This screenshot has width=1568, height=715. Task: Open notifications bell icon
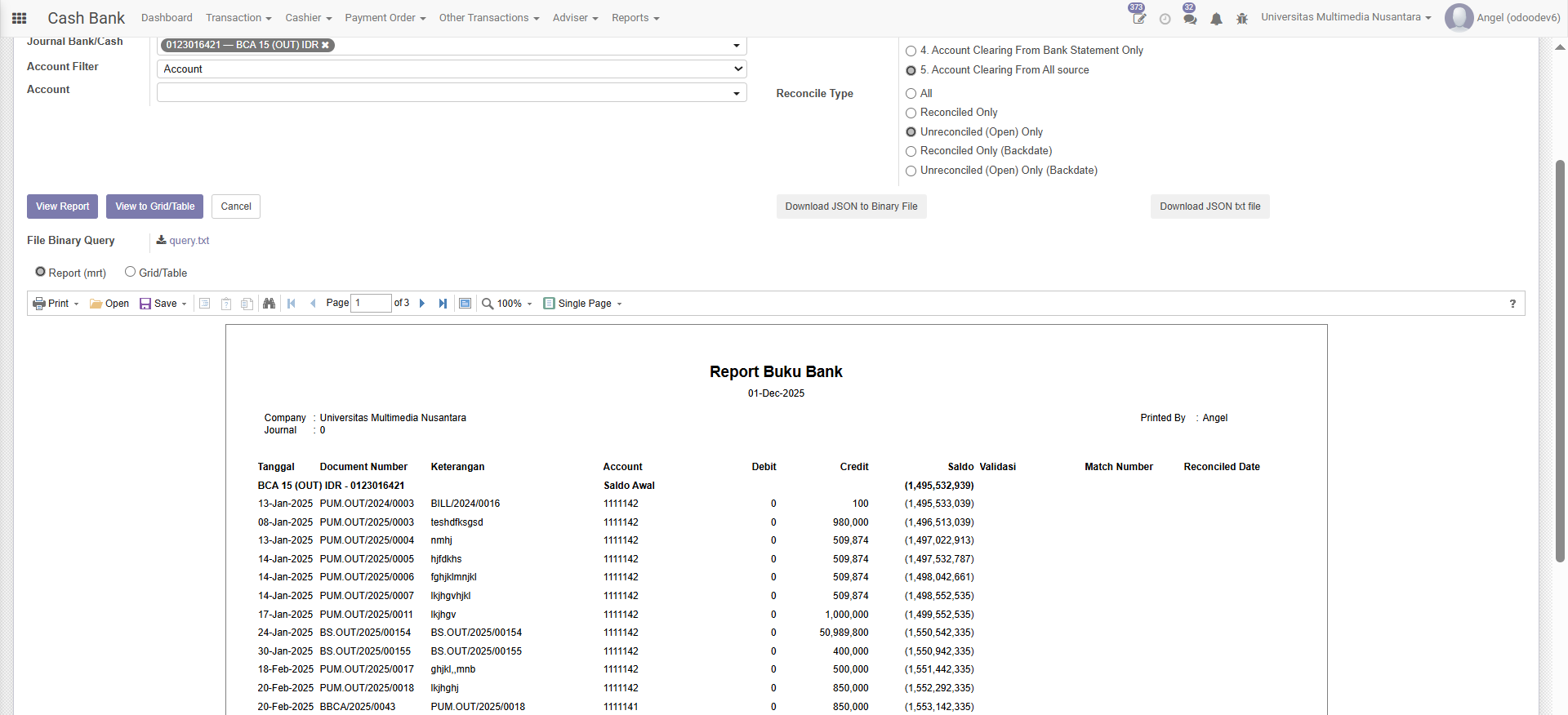(1216, 19)
